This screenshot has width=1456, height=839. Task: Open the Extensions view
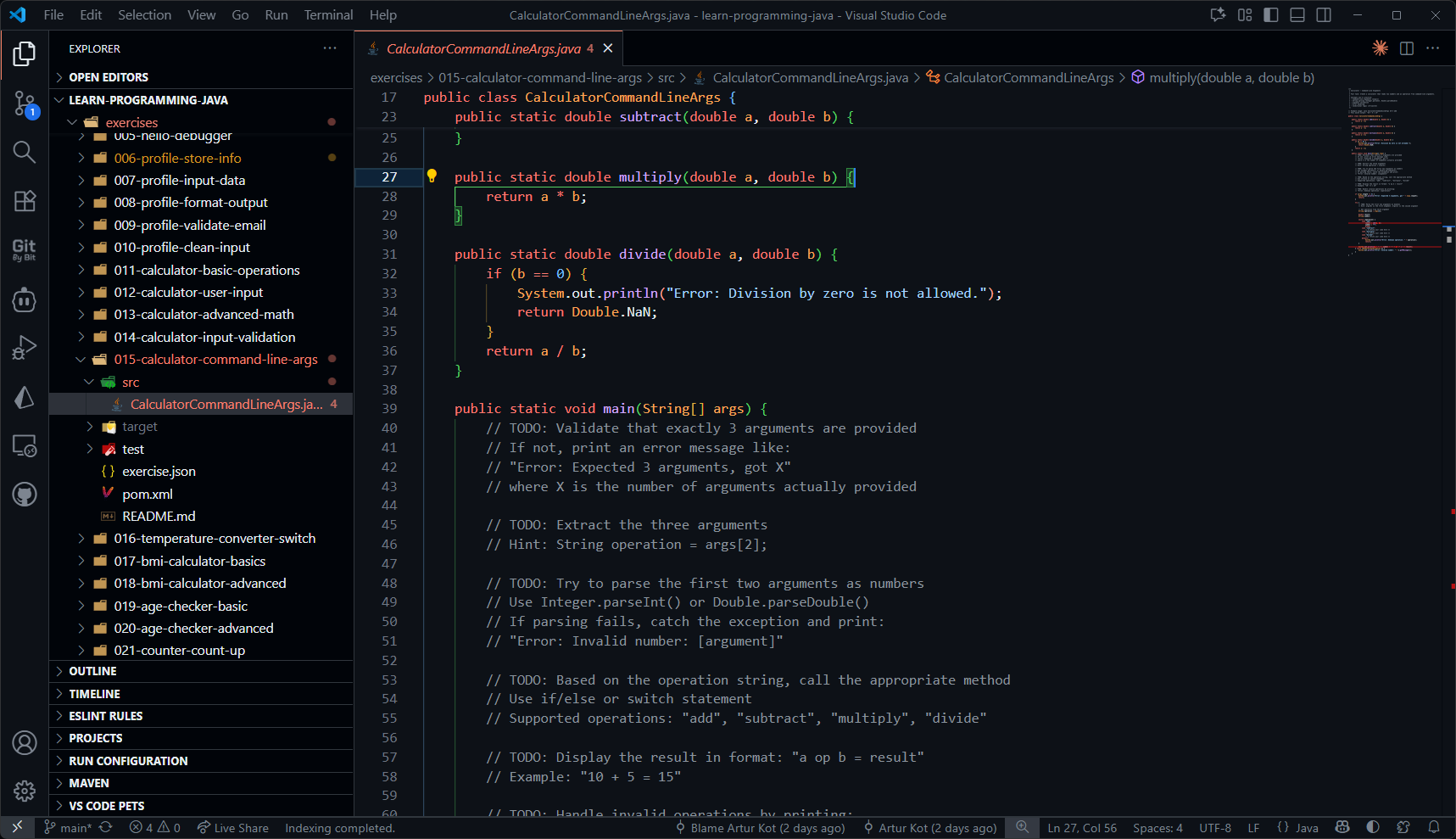tap(25, 201)
